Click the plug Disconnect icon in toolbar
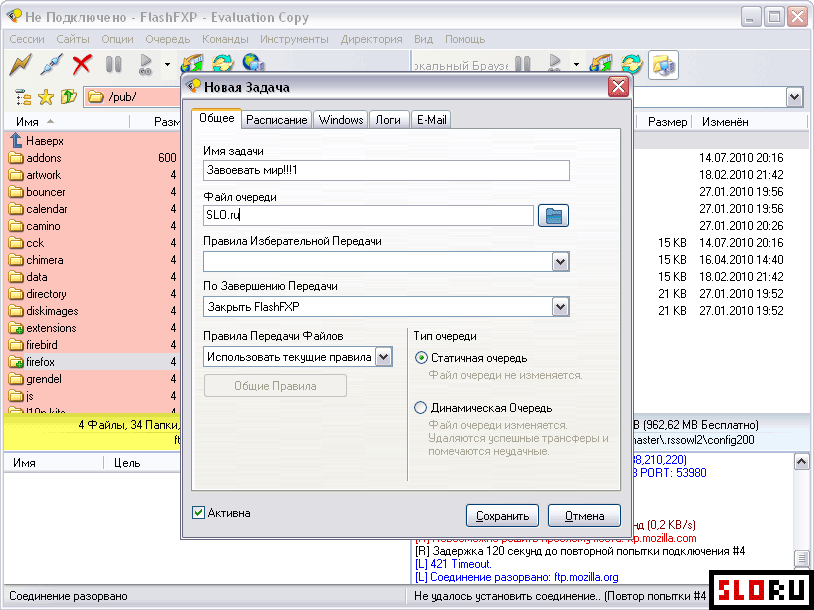This screenshot has height=610, width=814. (x=51, y=64)
